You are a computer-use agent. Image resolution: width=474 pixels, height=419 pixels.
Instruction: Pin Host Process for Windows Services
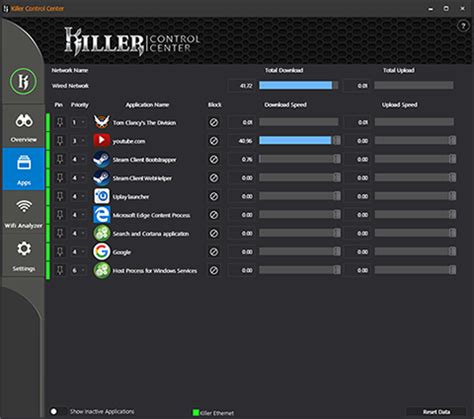point(60,270)
